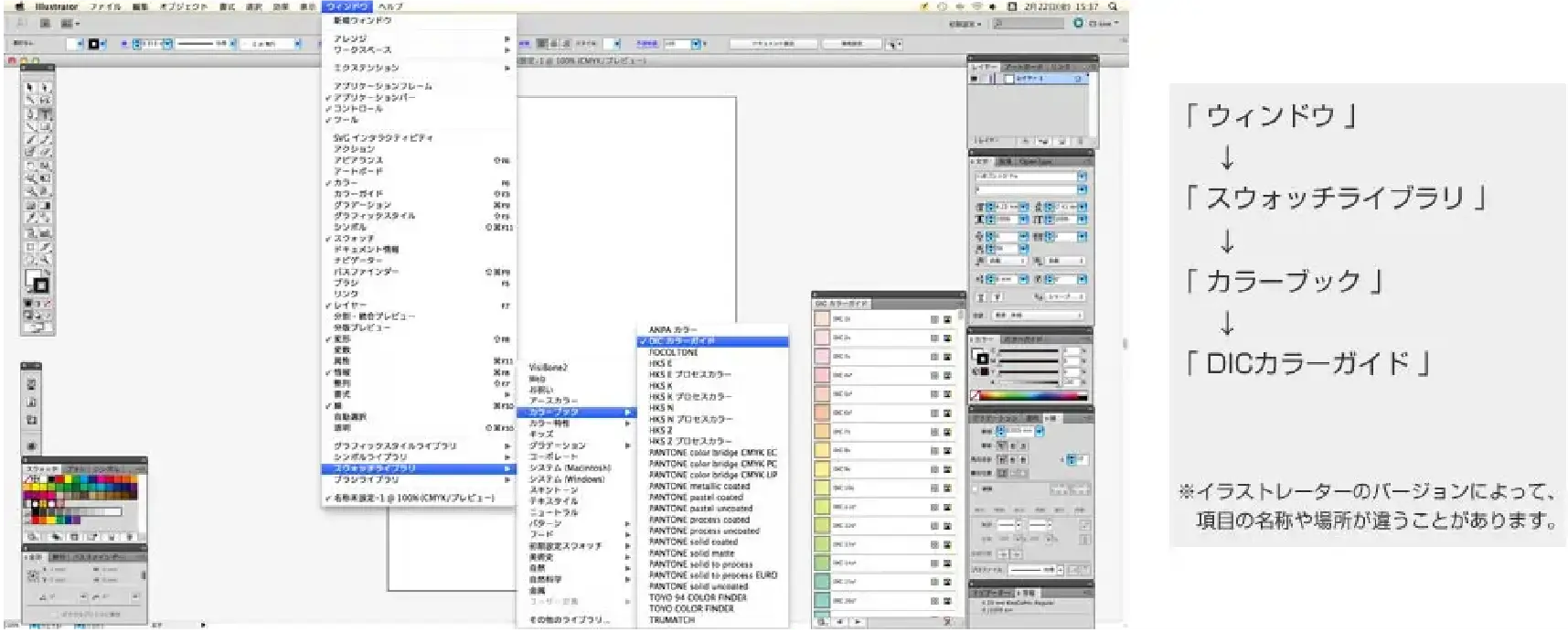Toggle the checked 情報 panel entry
This screenshot has height=633, width=1568.
(342, 372)
